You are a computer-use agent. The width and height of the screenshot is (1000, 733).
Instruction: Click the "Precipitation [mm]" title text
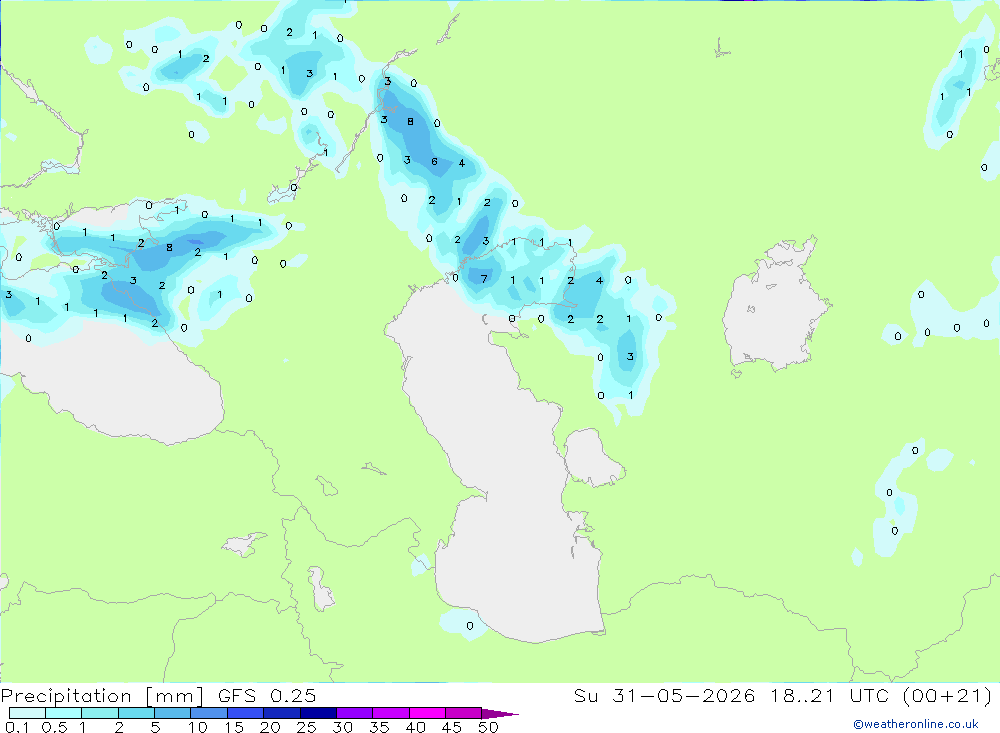coord(103,696)
